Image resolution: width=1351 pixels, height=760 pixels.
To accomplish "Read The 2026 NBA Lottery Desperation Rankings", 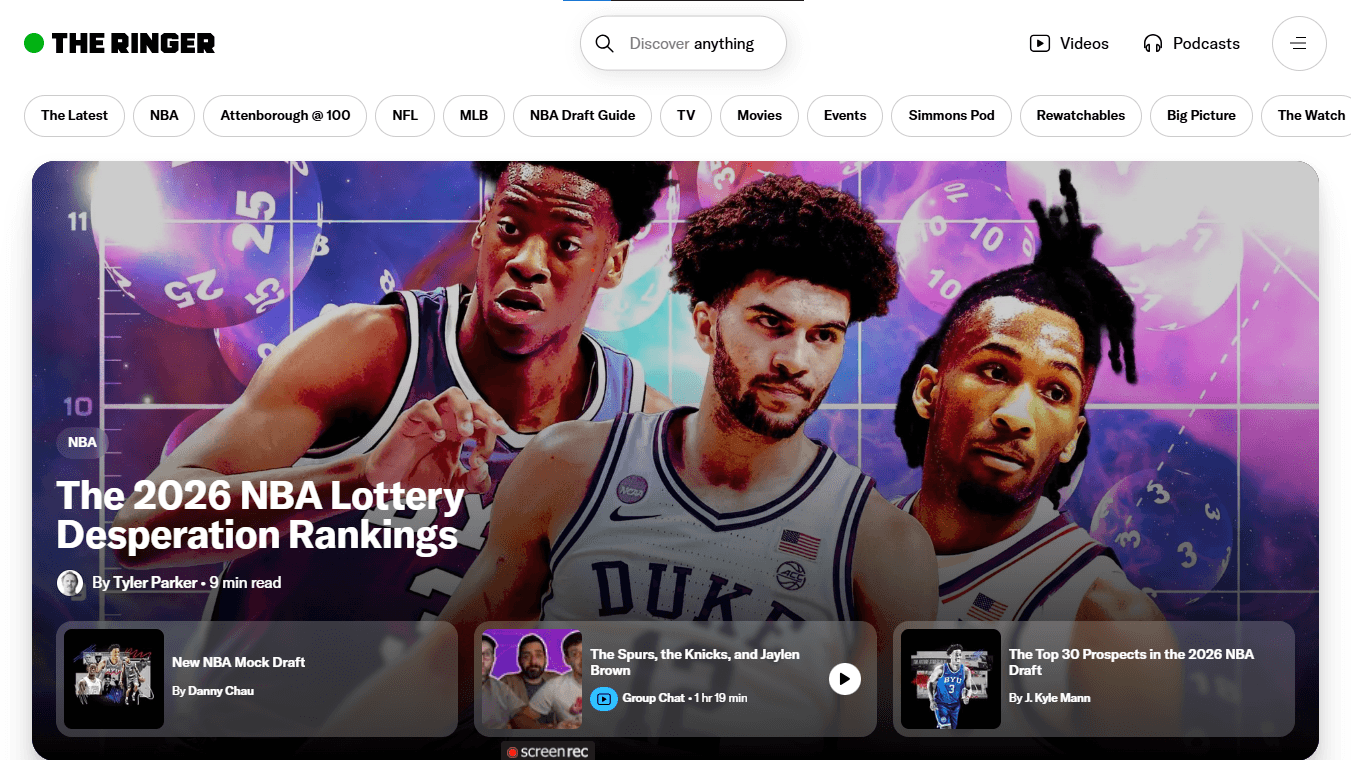I will coord(260,515).
